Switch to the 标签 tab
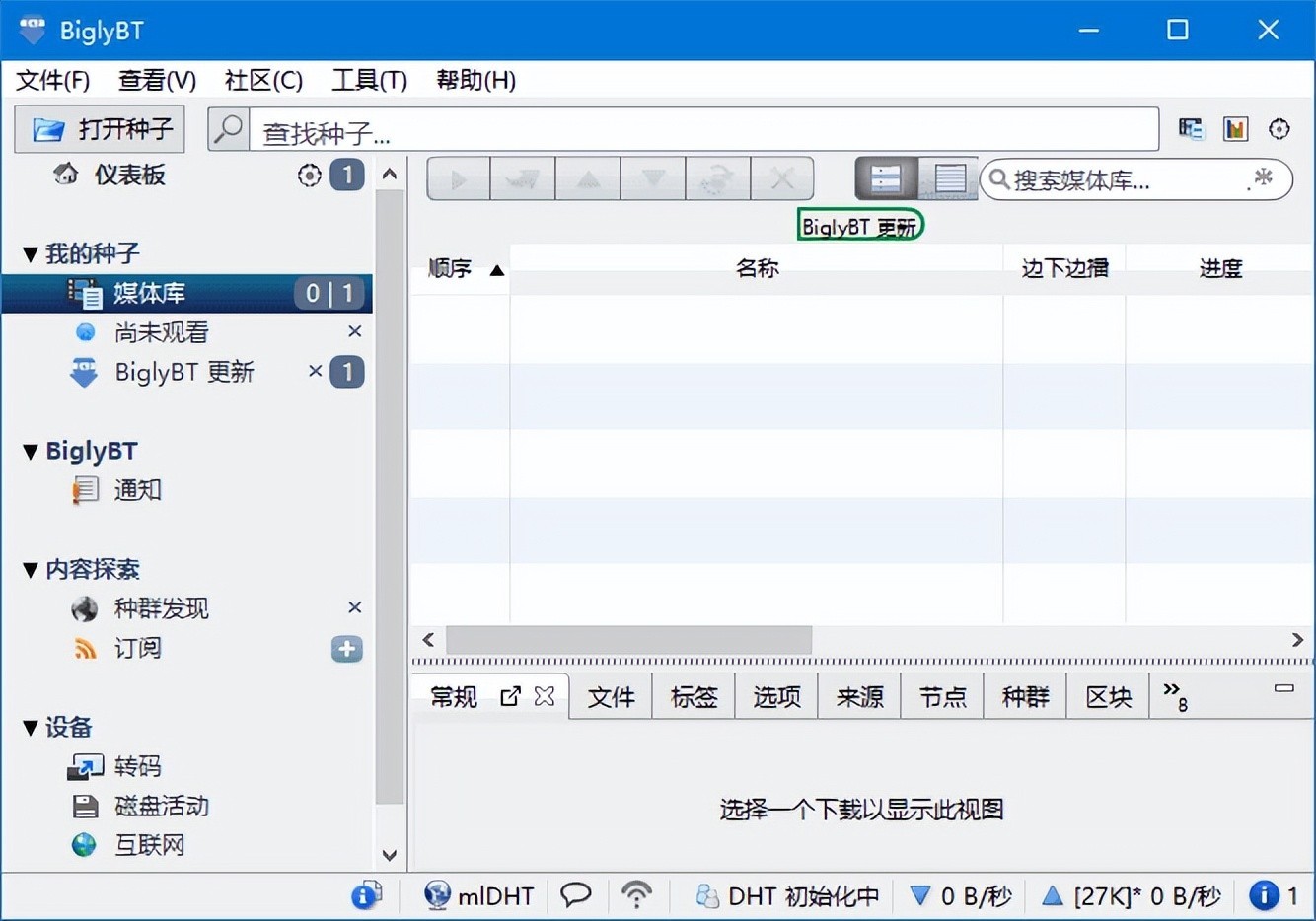This screenshot has width=1316, height=921. tap(695, 697)
